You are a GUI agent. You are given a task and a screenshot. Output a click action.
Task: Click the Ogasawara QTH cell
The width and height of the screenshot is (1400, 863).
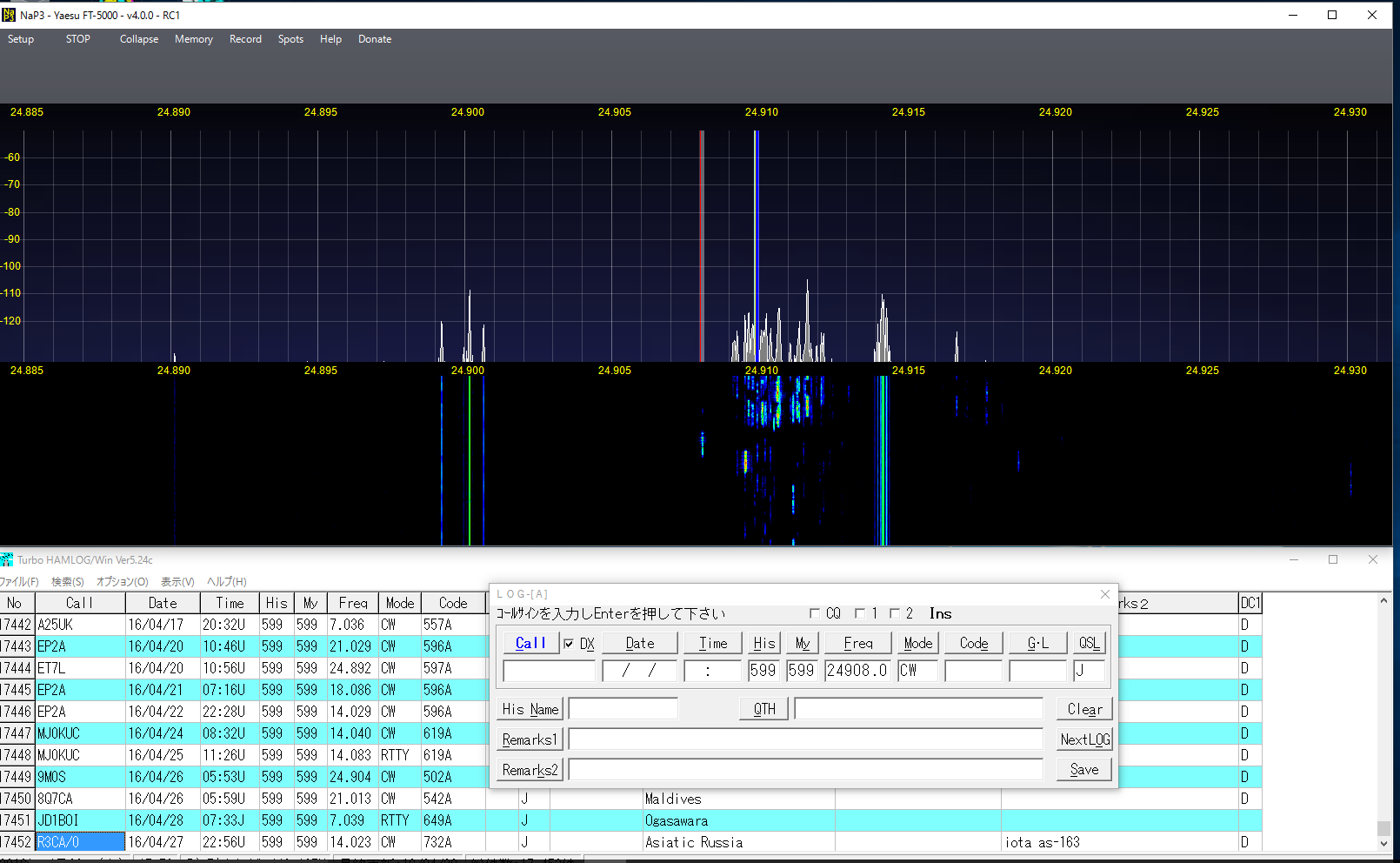737,820
